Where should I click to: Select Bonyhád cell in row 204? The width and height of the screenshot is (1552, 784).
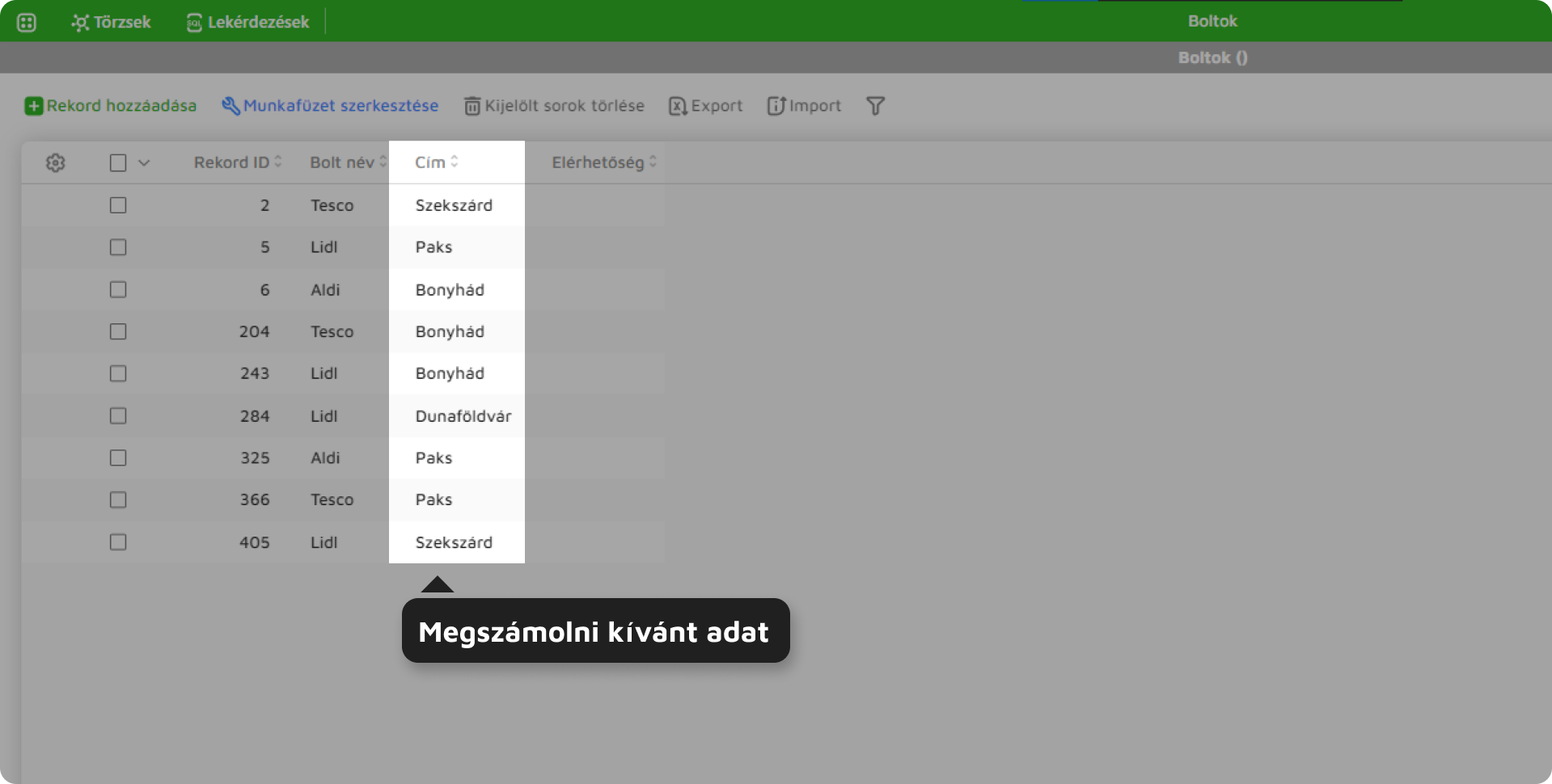[x=450, y=331]
